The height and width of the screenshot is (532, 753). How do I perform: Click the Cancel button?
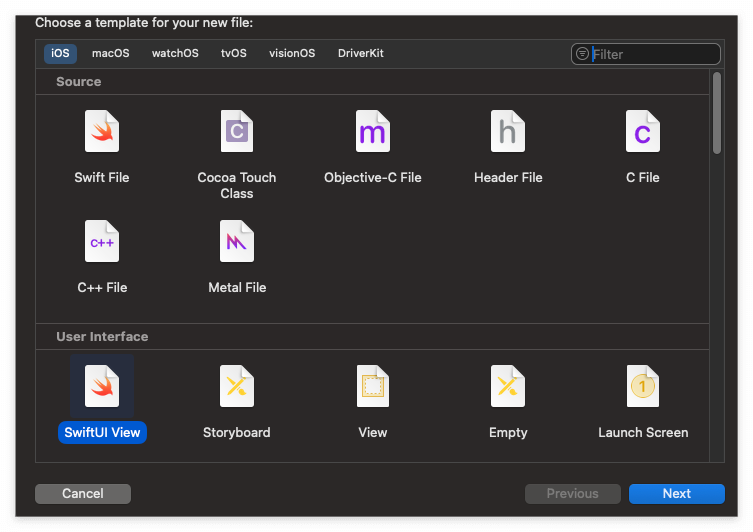(83, 494)
